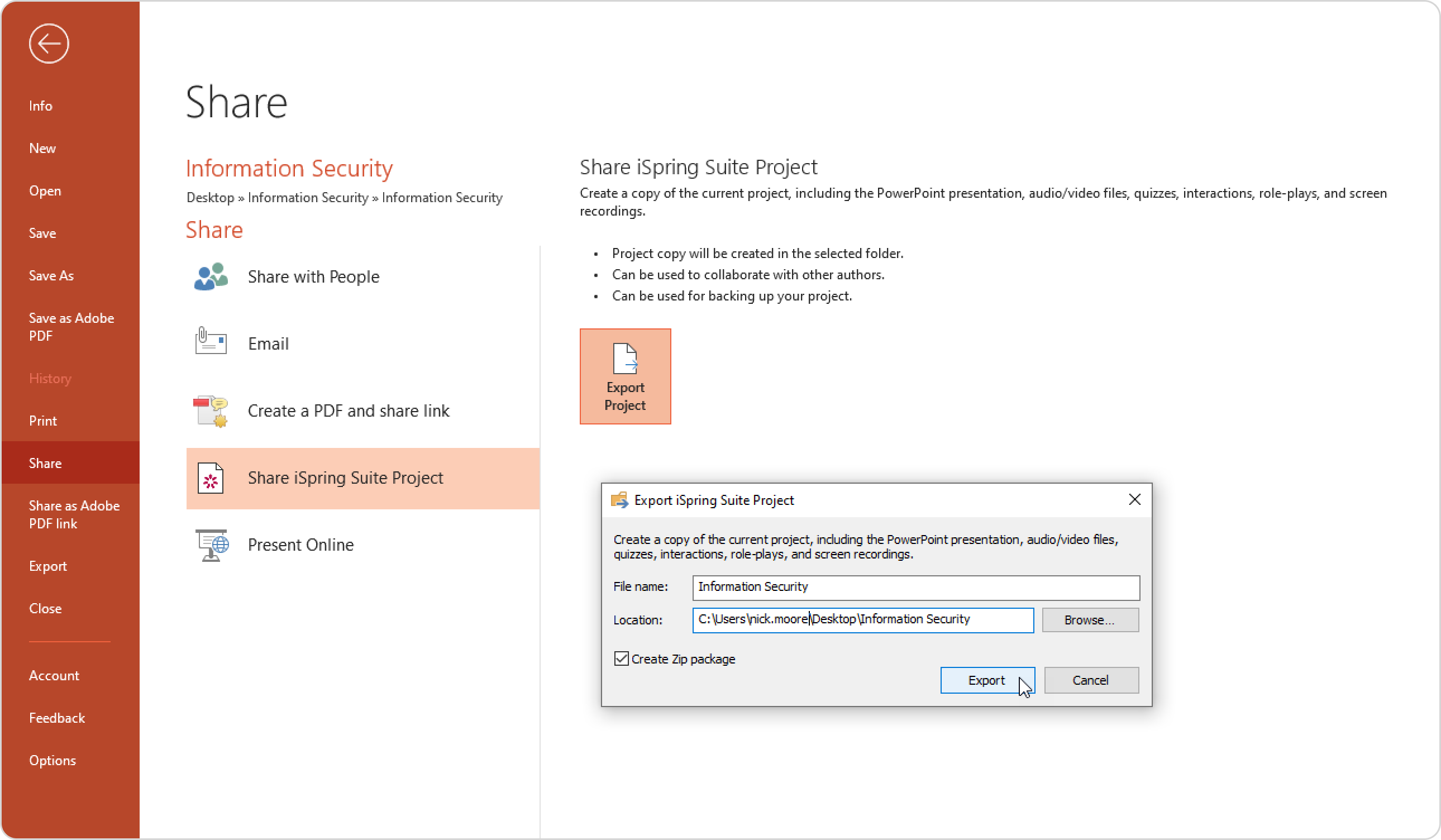
Task: Click the Location path input field
Action: [x=863, y=620]
